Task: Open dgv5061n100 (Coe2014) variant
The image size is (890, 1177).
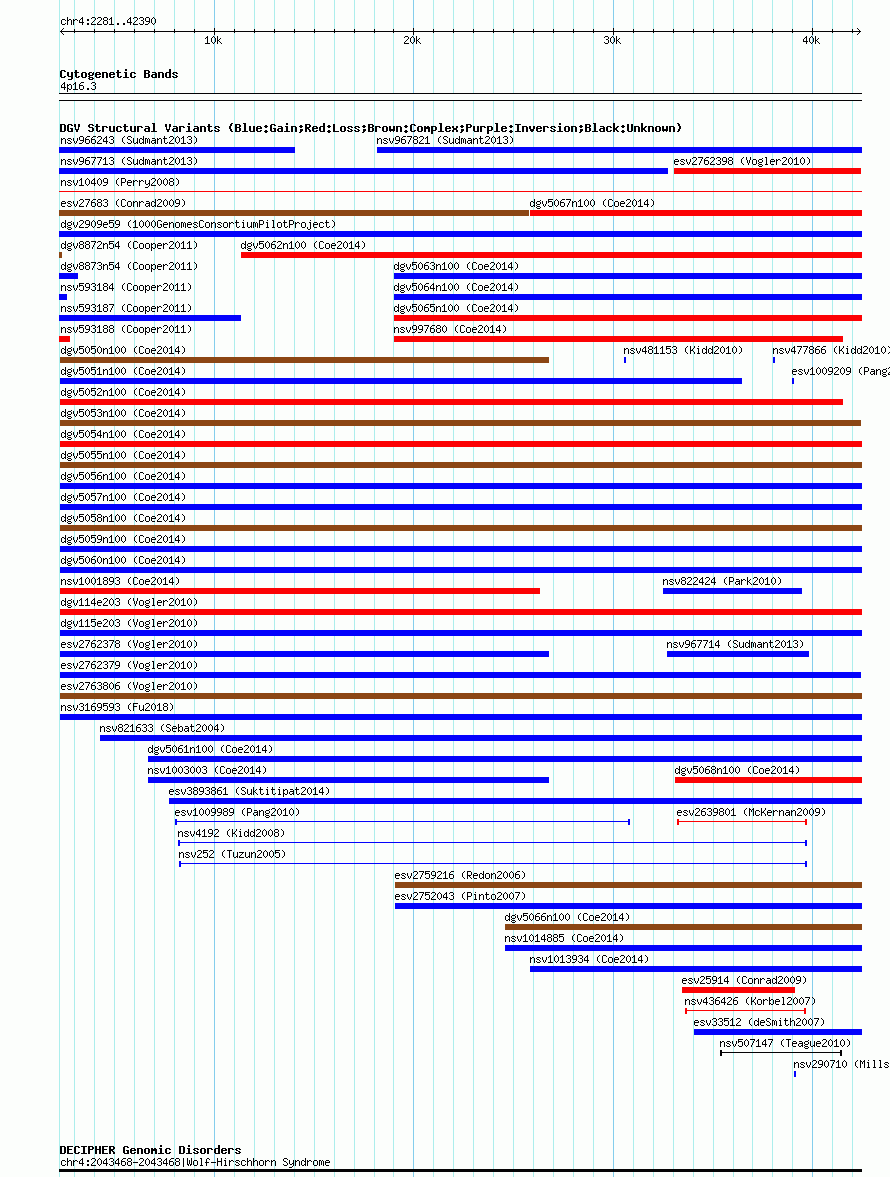Action: click(504, 760)
